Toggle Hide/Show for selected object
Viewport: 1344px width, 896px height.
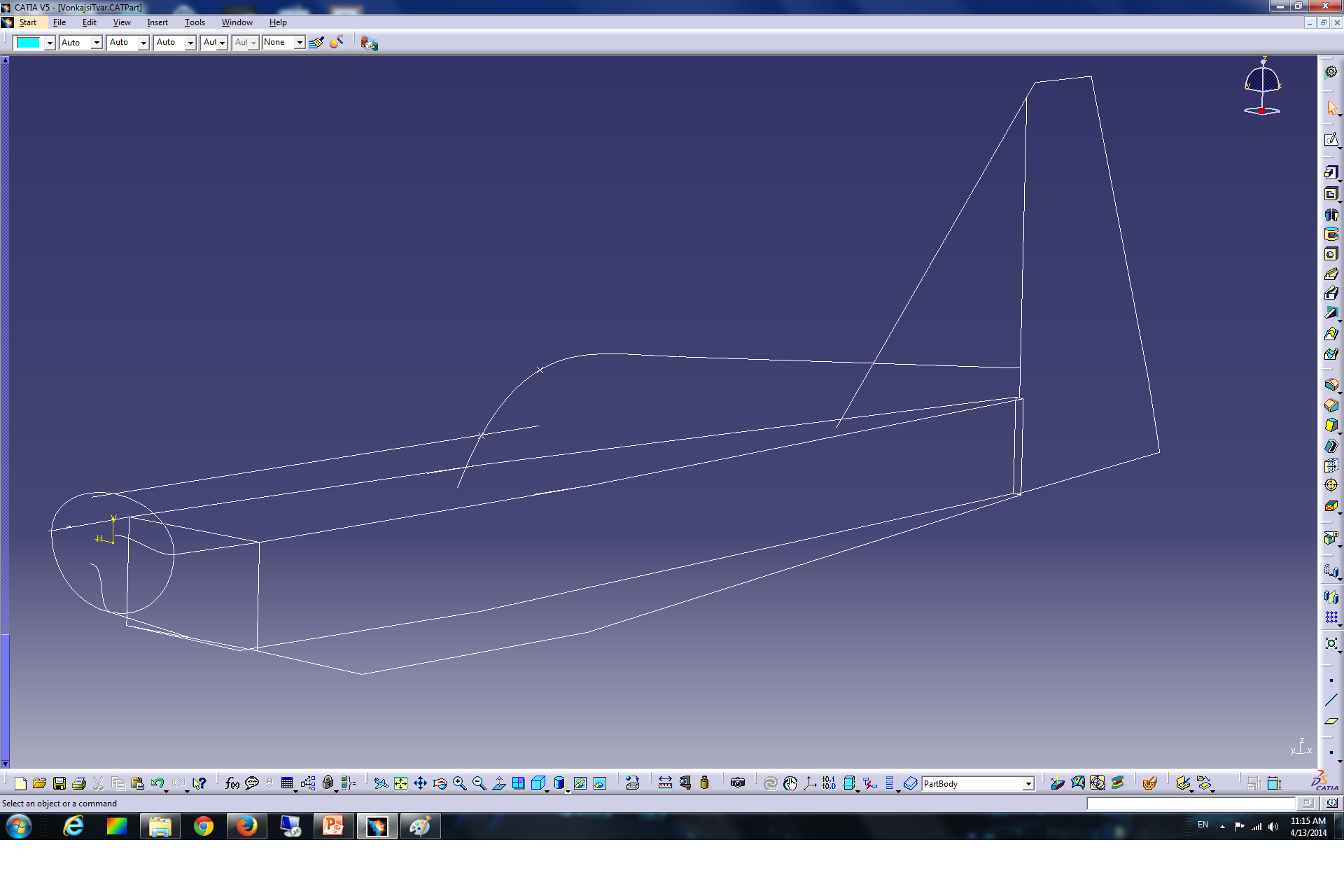tap(580, 783)
